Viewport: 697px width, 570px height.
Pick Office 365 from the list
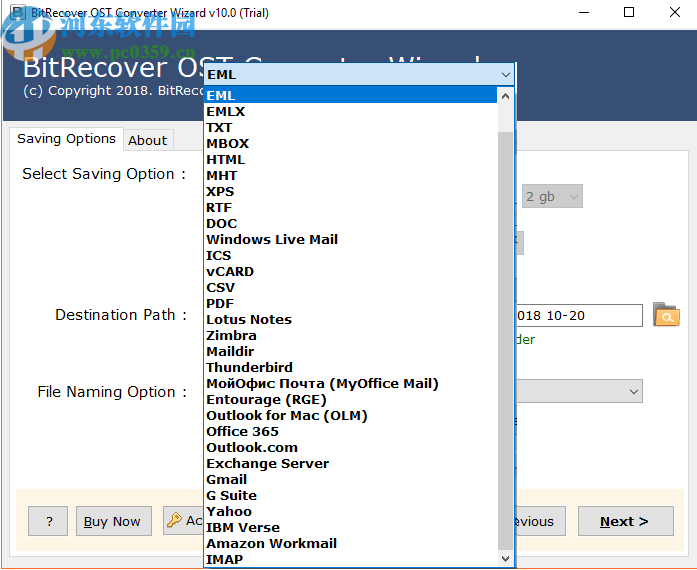[350, 431]
